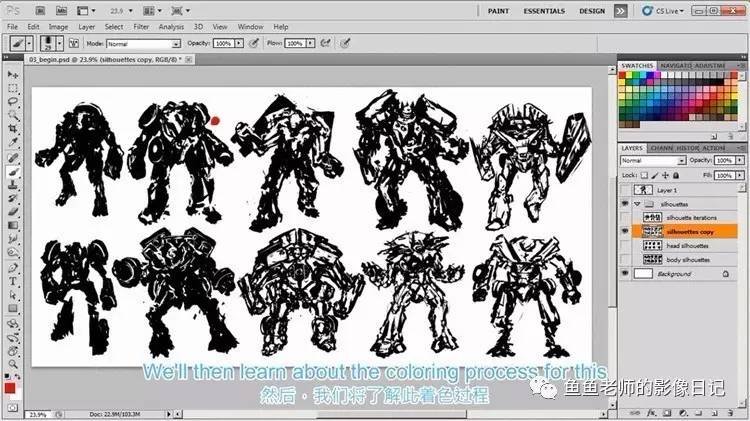
Task: Hide the Background layer
Action: 625,274
